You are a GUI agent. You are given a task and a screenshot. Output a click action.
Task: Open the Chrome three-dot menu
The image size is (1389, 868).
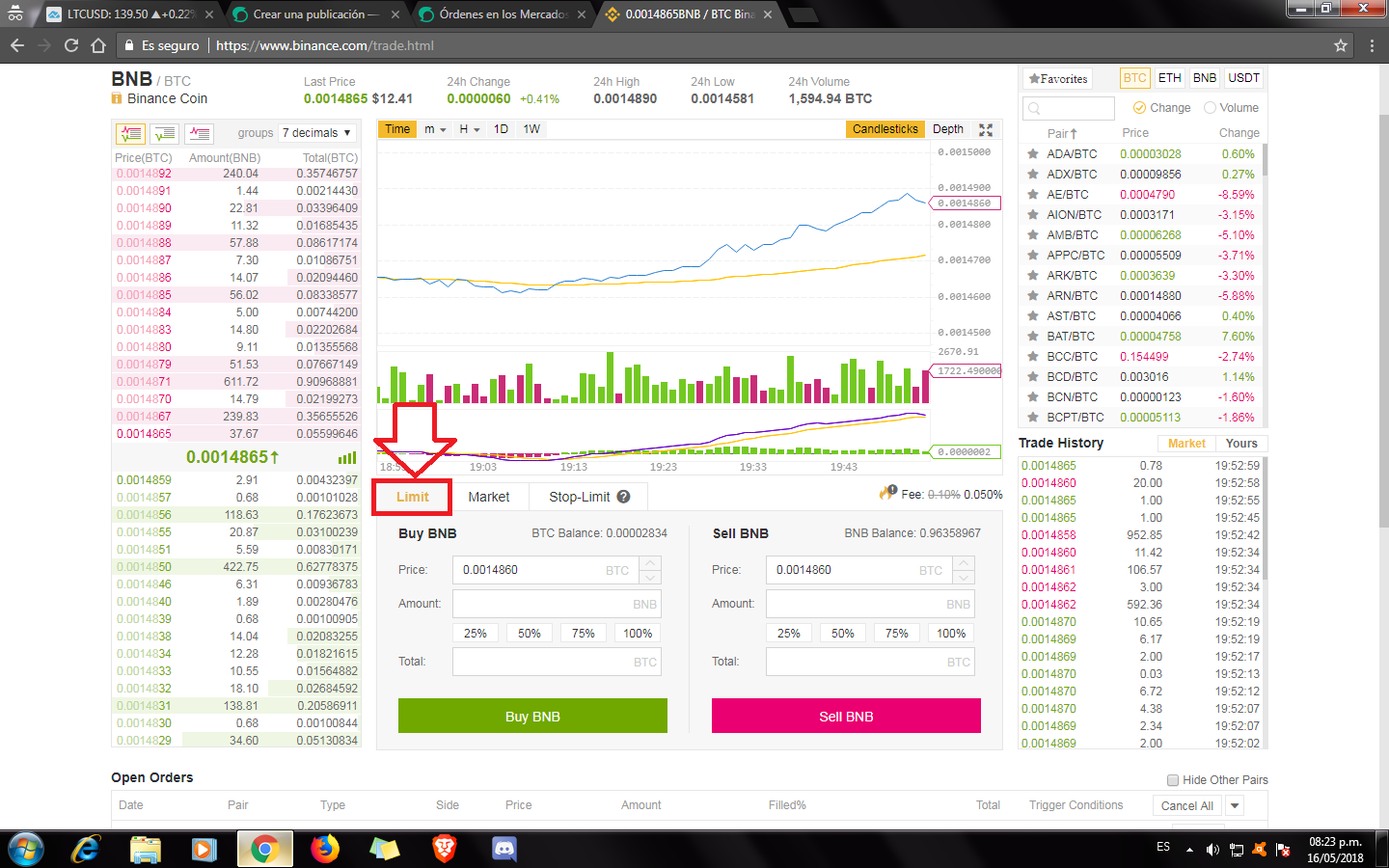[x=1372, y=45]
